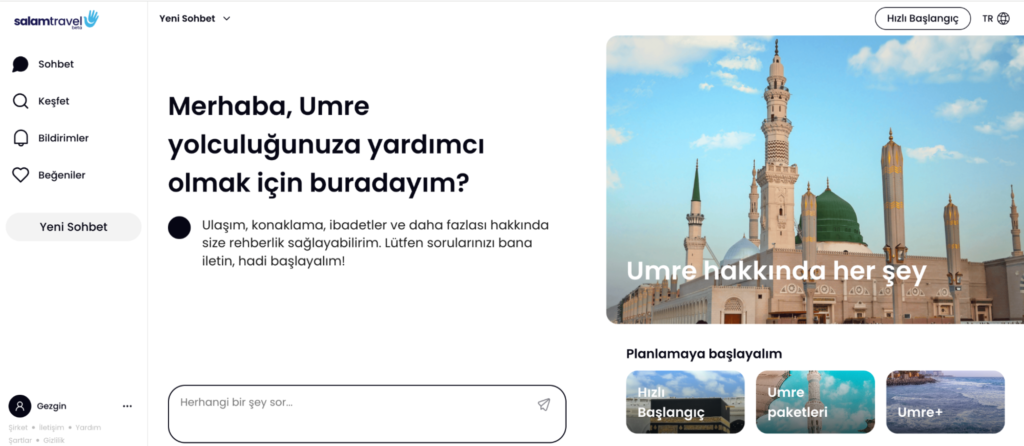Open Sohbet chat bubble icon
The width and height of the screenshot is (1024, 446).
pyautogui.click(x=20, y=64)
